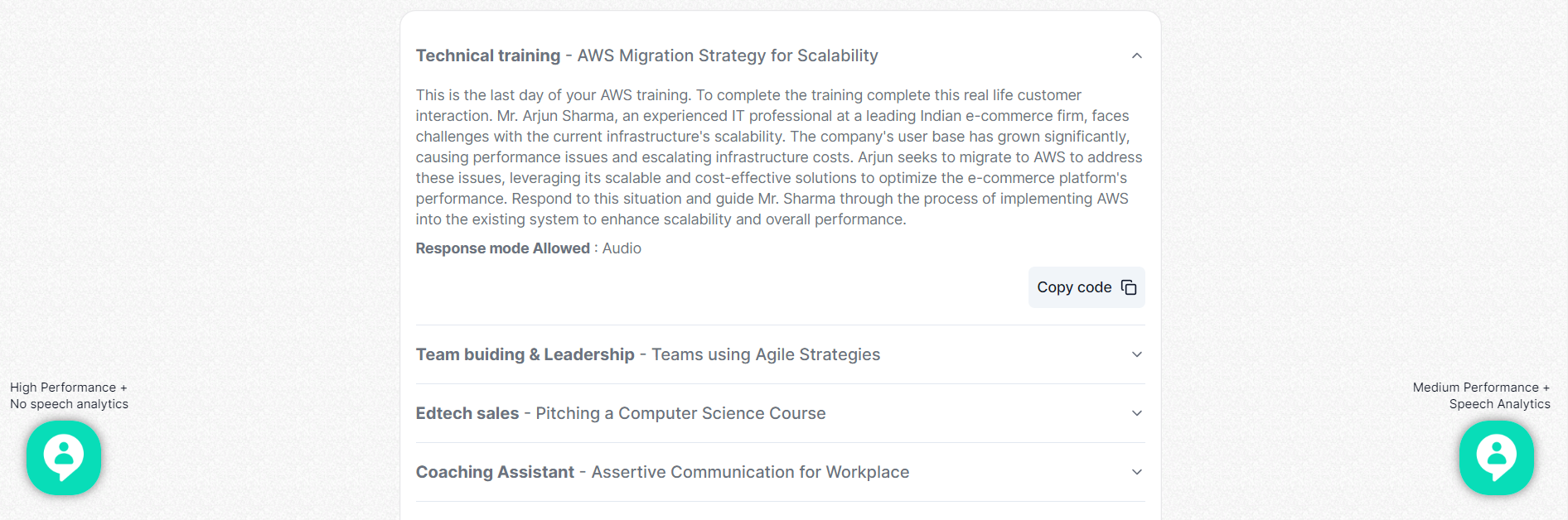This screenshot has height=520, width=1568.
Task: Select the Technical training heading
Action: [488, 55]
